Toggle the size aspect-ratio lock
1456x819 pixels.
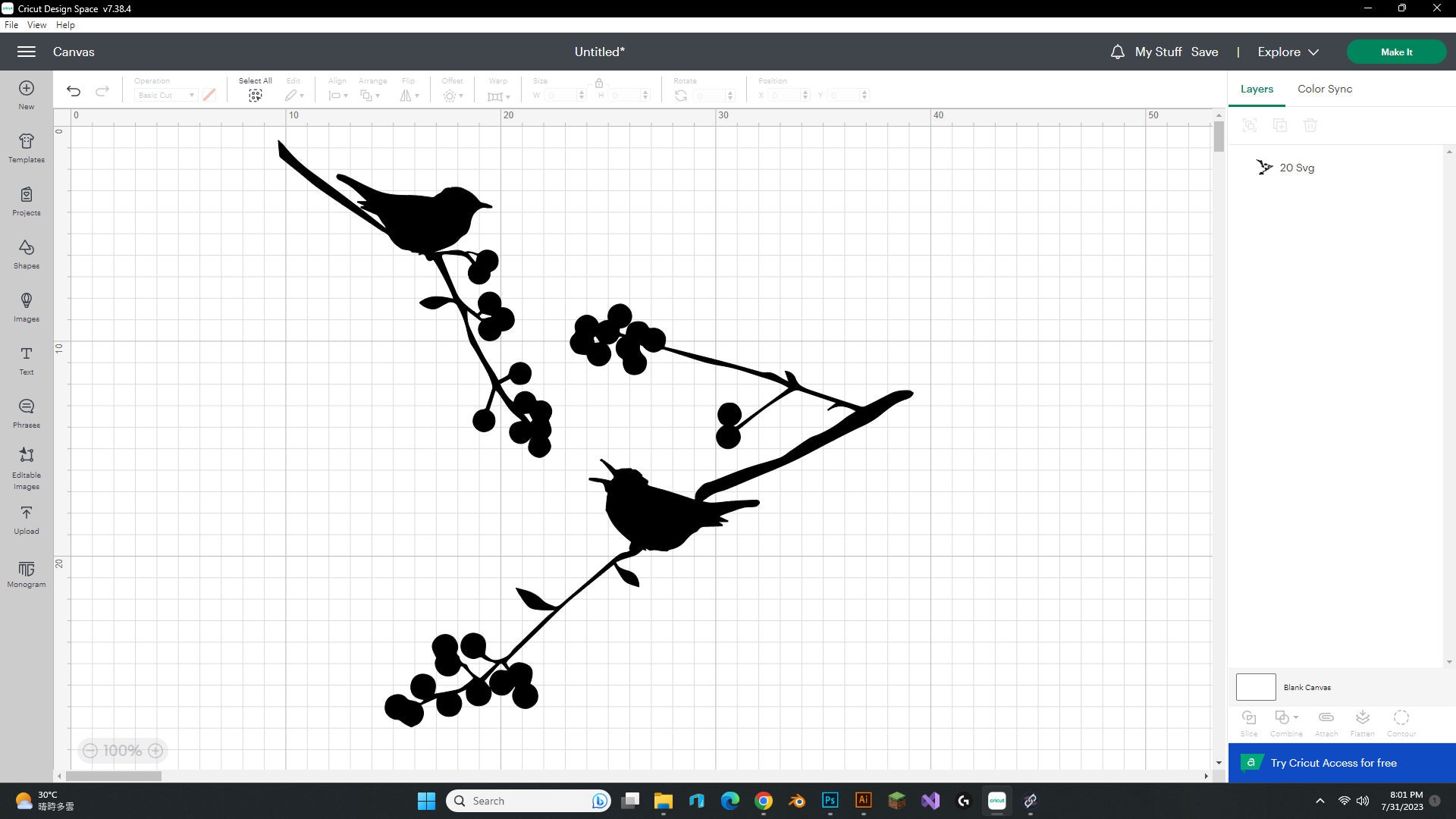coord(599,83)
